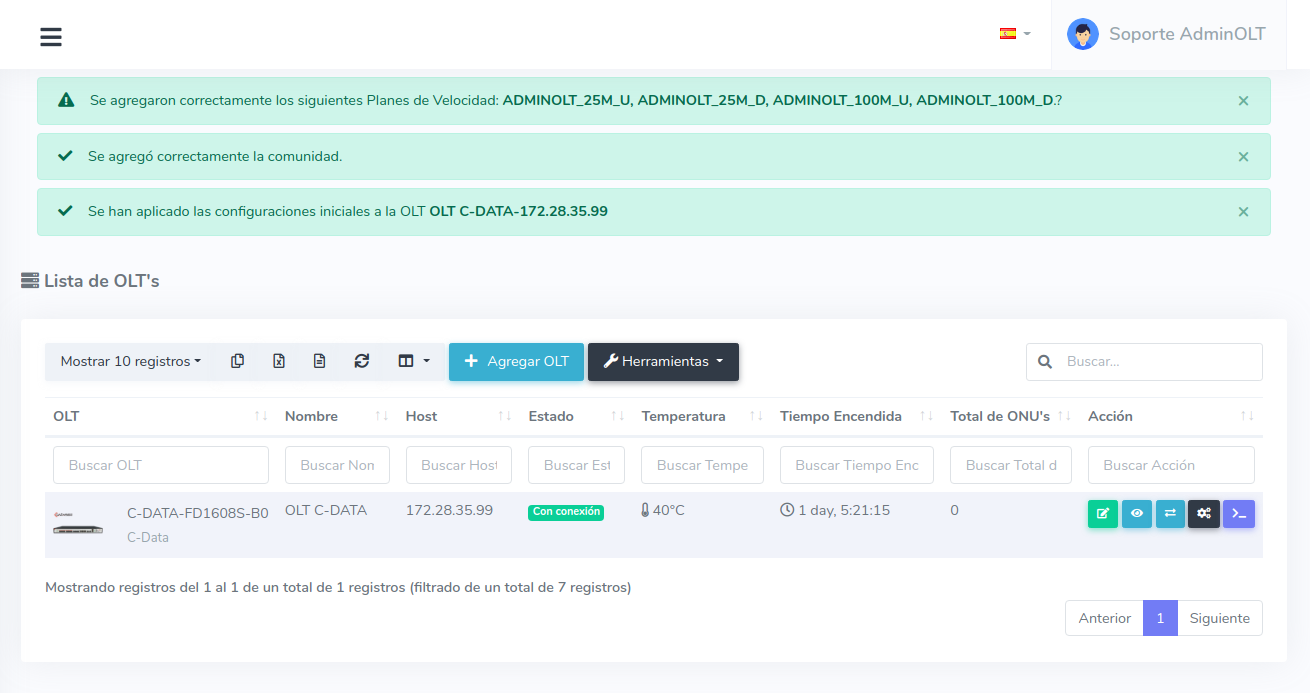Click the green edit OLT icon

pos(1102,514)
